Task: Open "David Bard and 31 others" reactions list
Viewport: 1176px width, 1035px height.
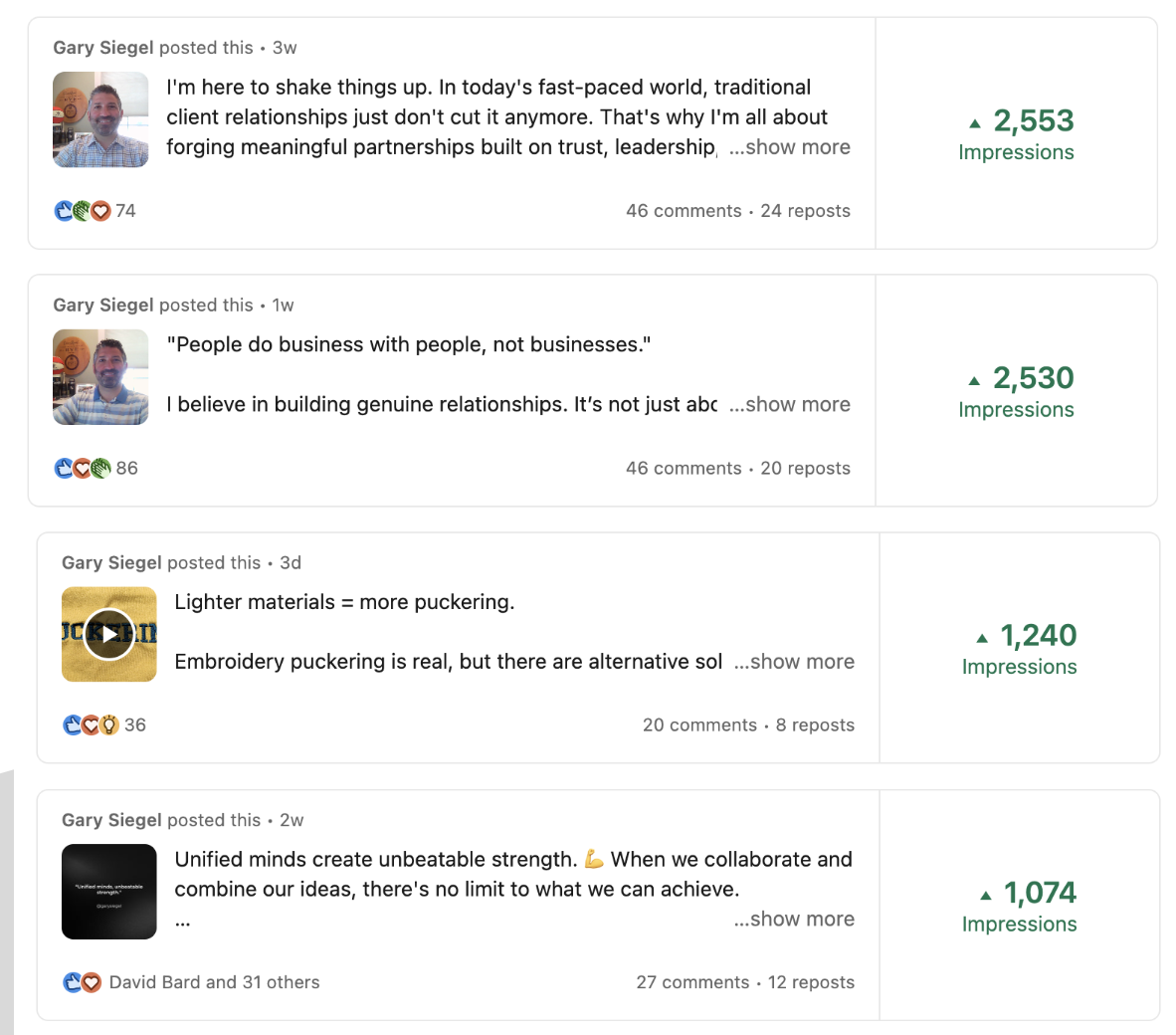Action: [x=214, y=983]
